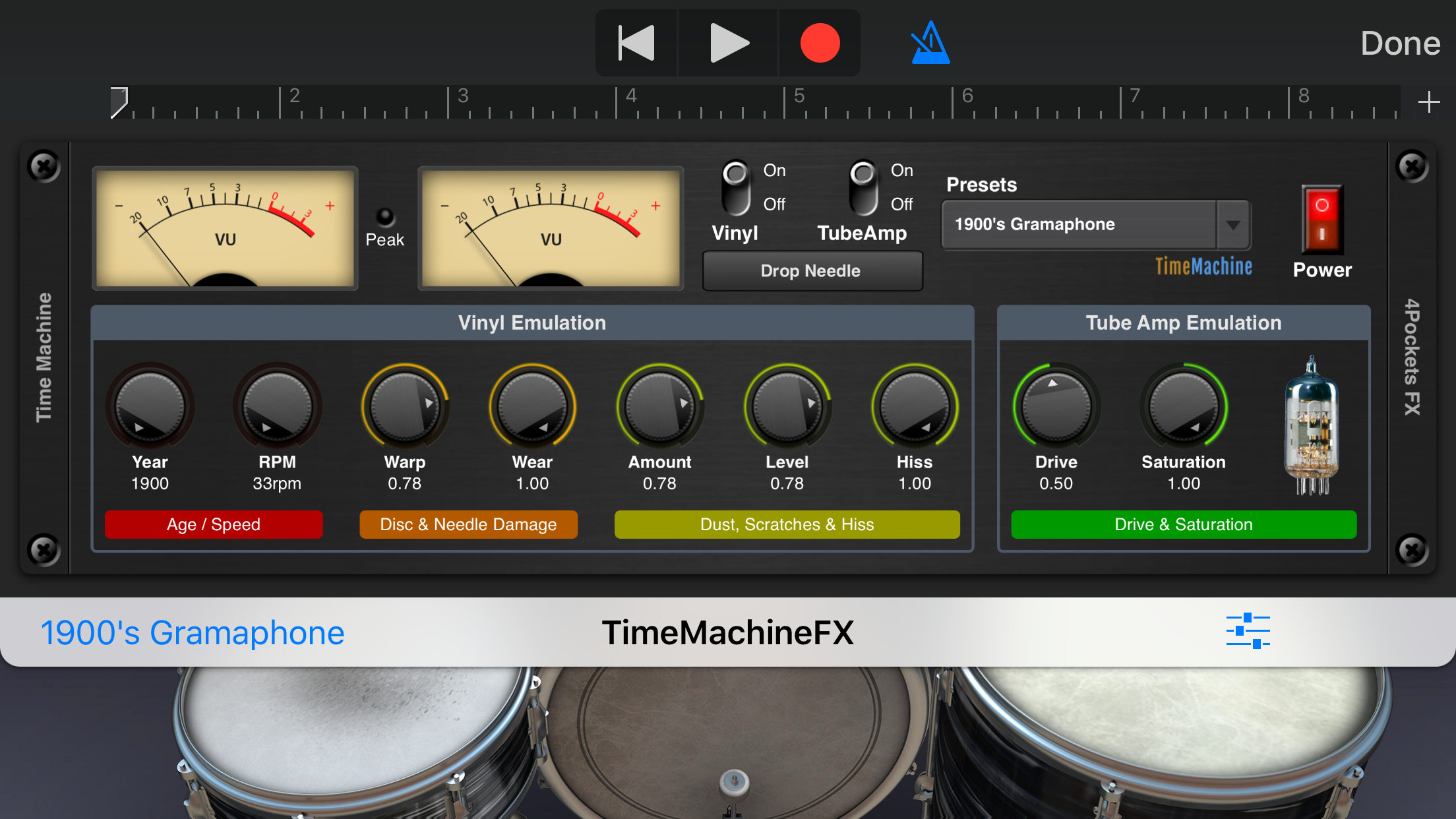Viewport: 1456px width, 819px height.
Task: Click the vacuum tube image
Action: click(1312, 426)
